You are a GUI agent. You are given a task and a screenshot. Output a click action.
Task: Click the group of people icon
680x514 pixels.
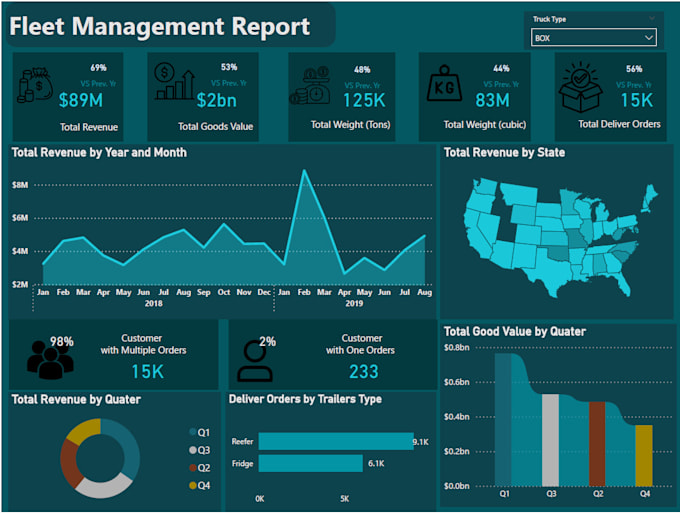point(50,359)
